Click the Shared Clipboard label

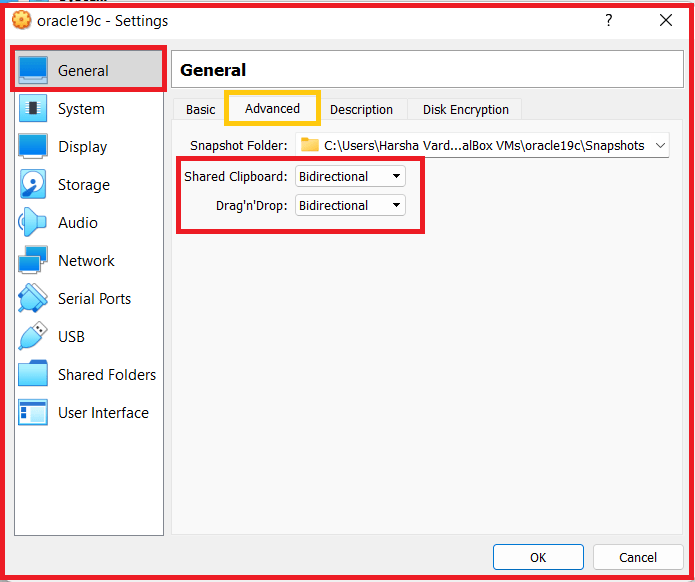(x=236, y=176)
